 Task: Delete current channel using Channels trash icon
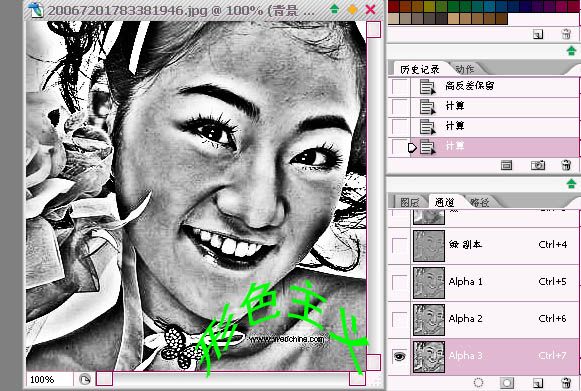(x=566, y=382)
